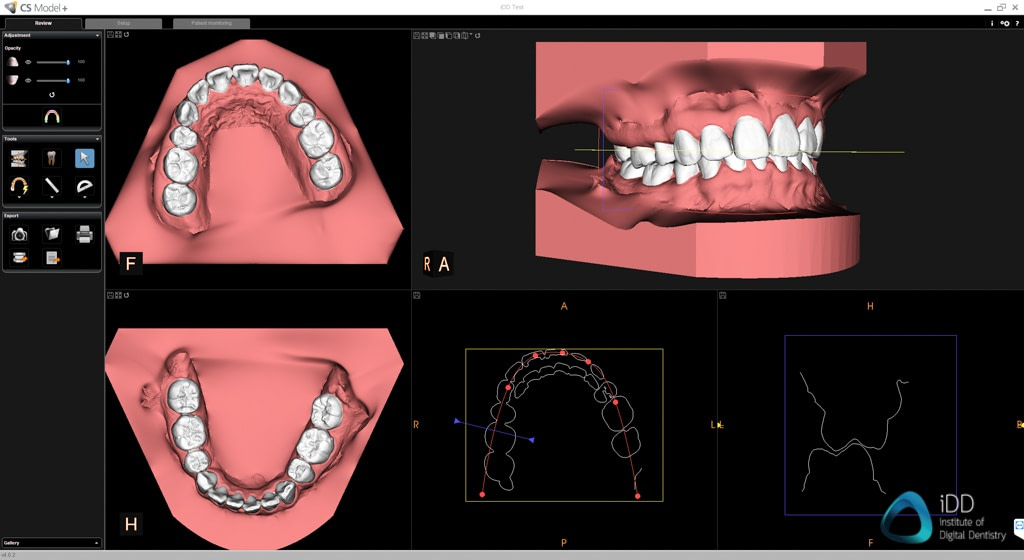This screenshot has height=560, width=1024.
Task: Click the lower jaw model thumbnail
Action: pyautogui.click(x=12, y=80)
